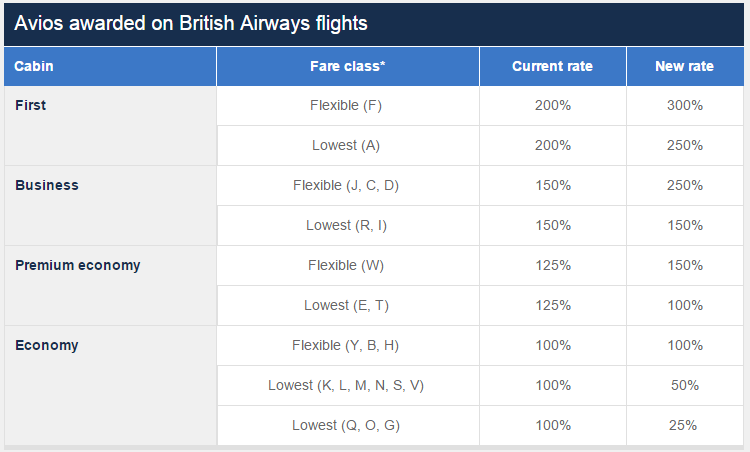Viewport: 750px width, 452px height.
Task: Click the Flexible (Y, B, H) cell
Action: [346, 345]
